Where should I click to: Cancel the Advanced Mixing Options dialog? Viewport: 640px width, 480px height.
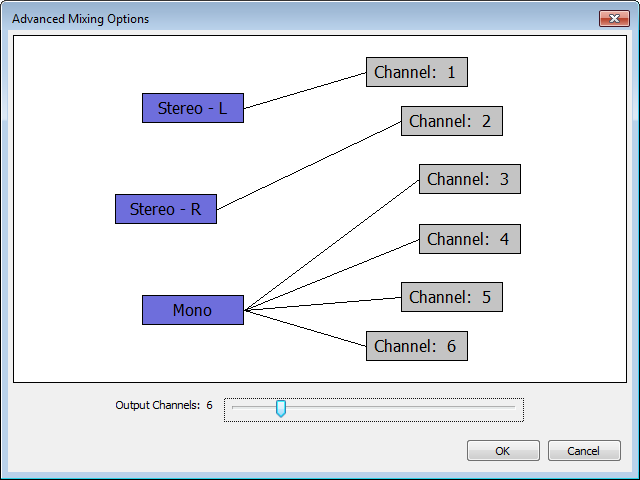click(584, 451)
